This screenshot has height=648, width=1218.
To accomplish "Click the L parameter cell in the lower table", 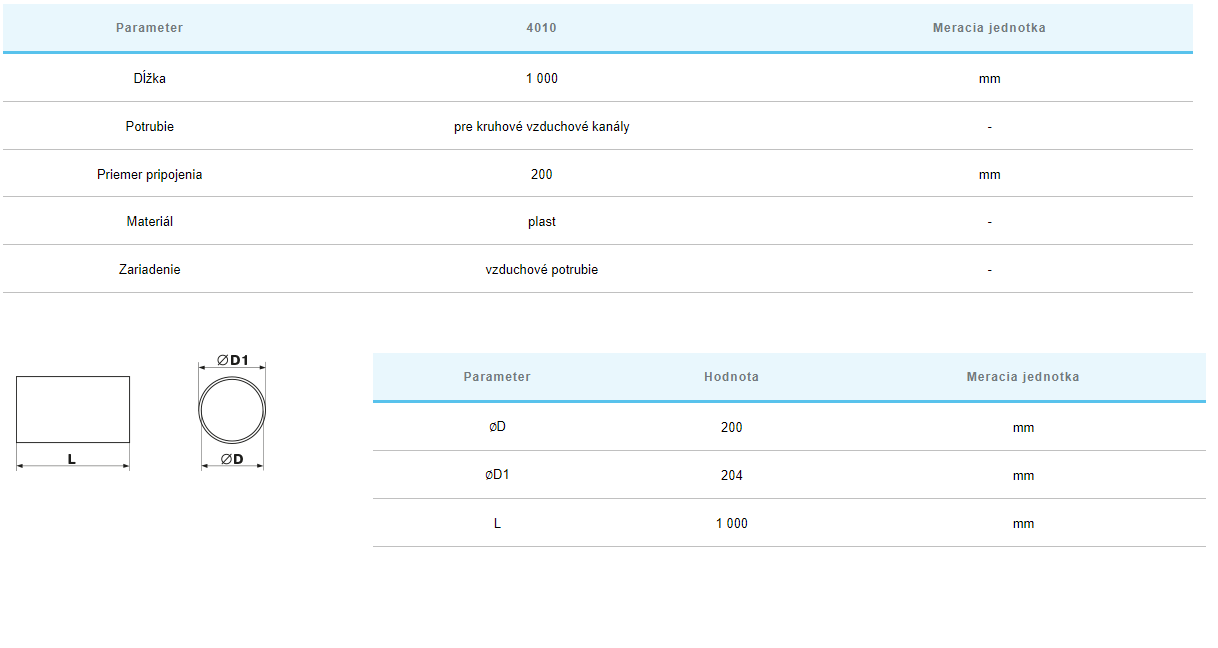I will 497,523.
